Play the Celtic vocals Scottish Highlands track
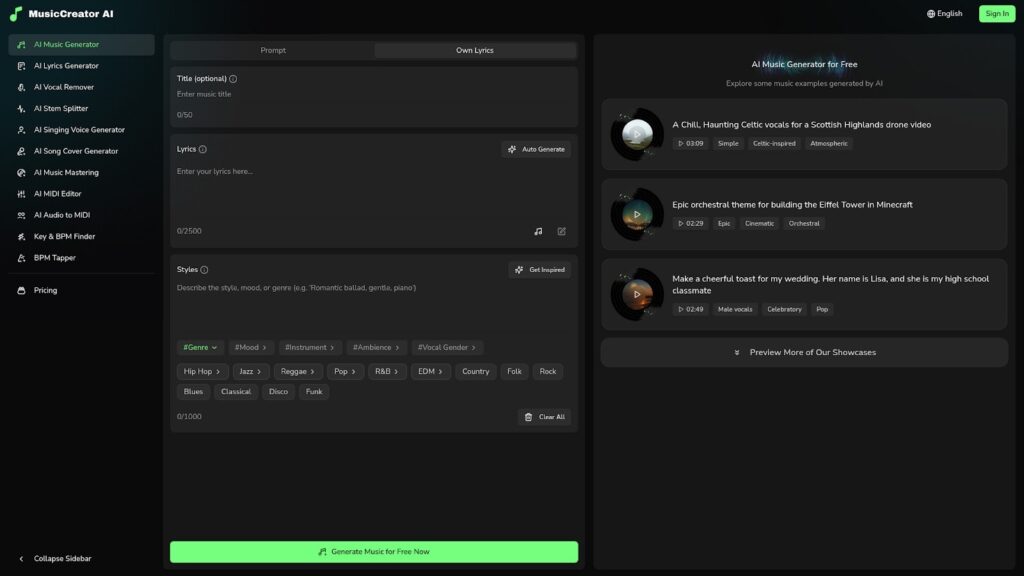 [x=637, y=134]
